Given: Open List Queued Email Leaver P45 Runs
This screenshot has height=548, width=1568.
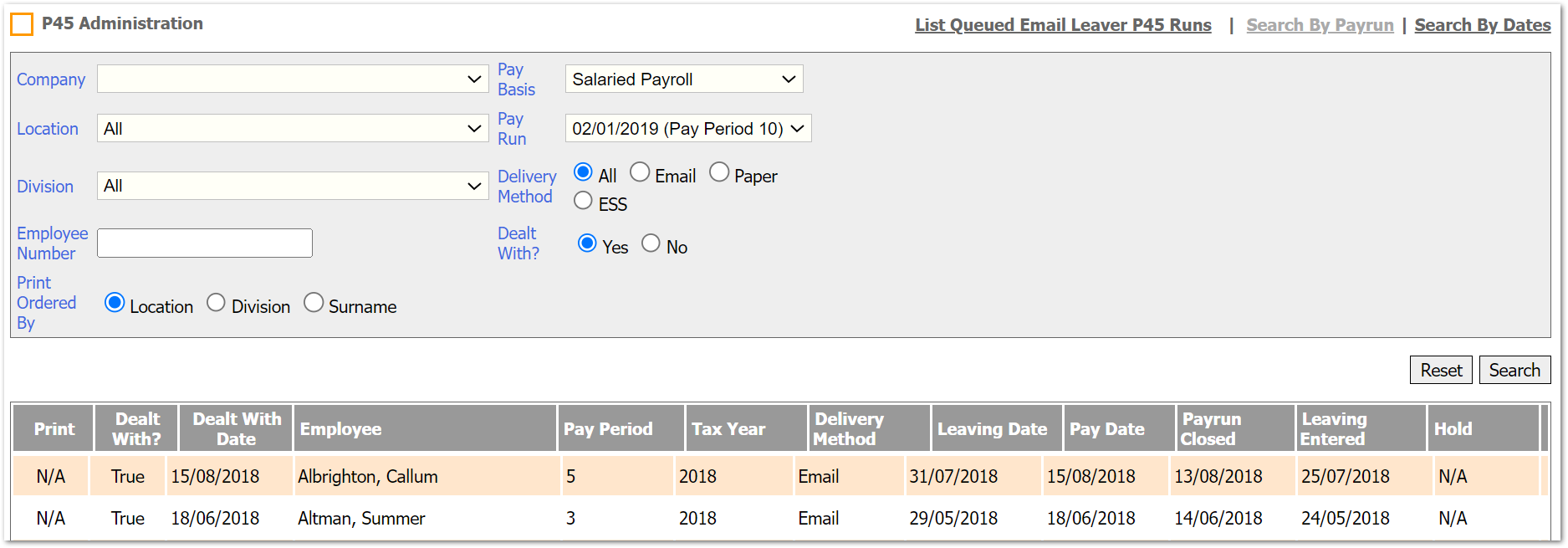Looking at the screenshot, I should pyautogui.click(x=1063, y=25).
